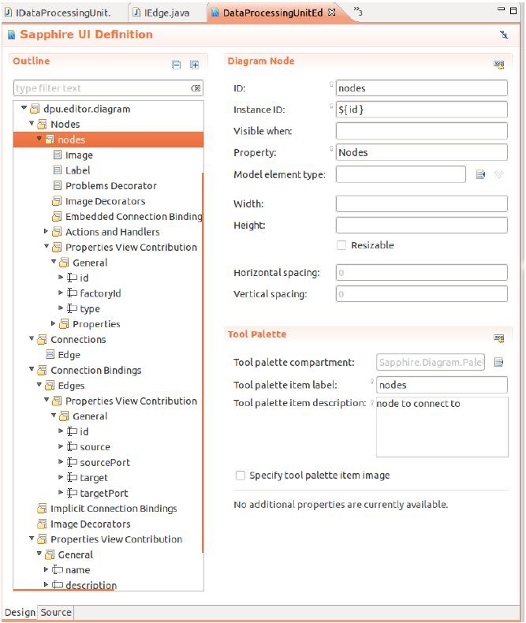Click Tool Palette section header icon
526x623 pixels.
pos(499,338)
